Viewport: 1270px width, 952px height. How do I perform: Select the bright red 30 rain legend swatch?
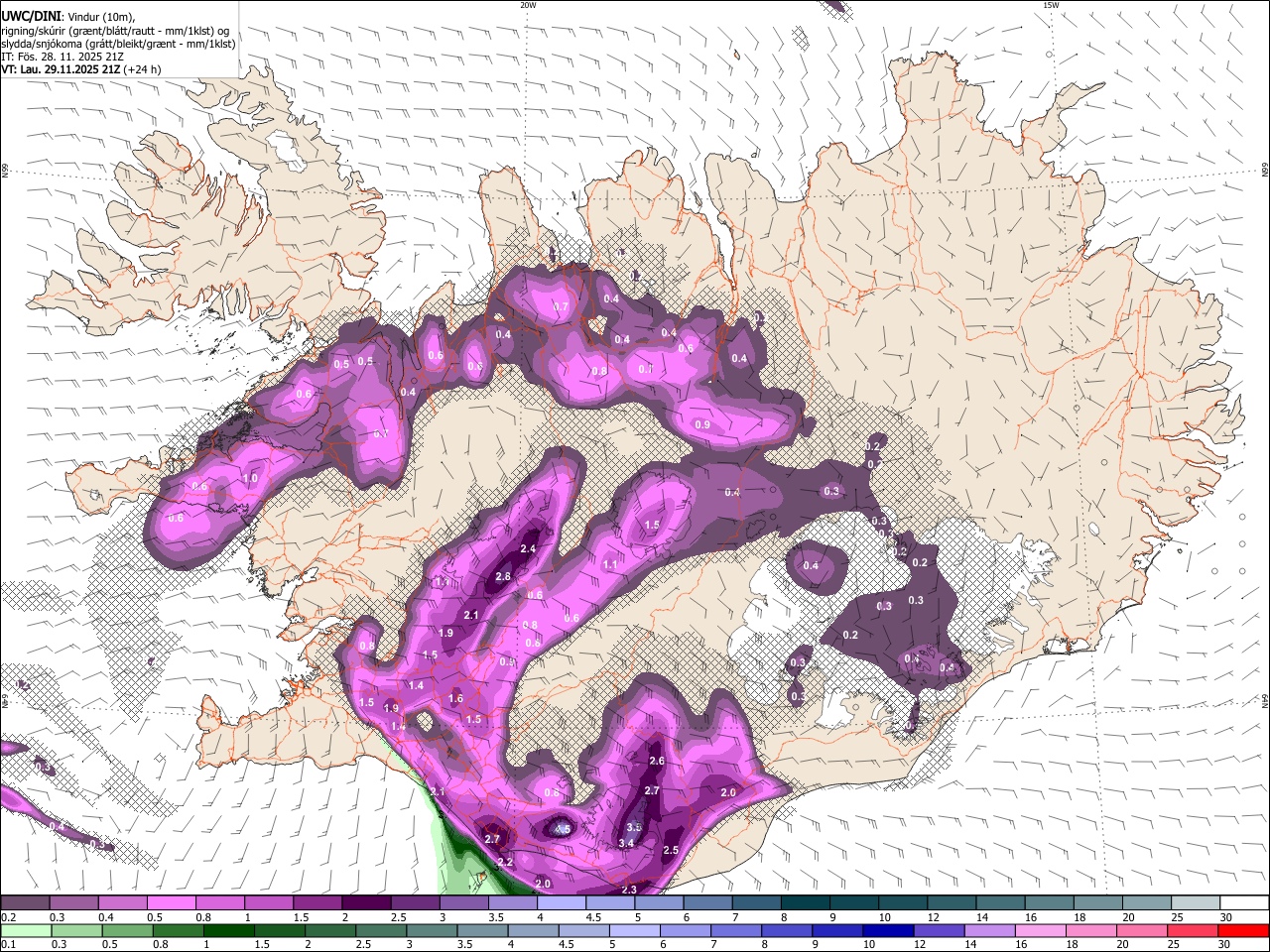pyautogui.click(x=1245, y=931)
